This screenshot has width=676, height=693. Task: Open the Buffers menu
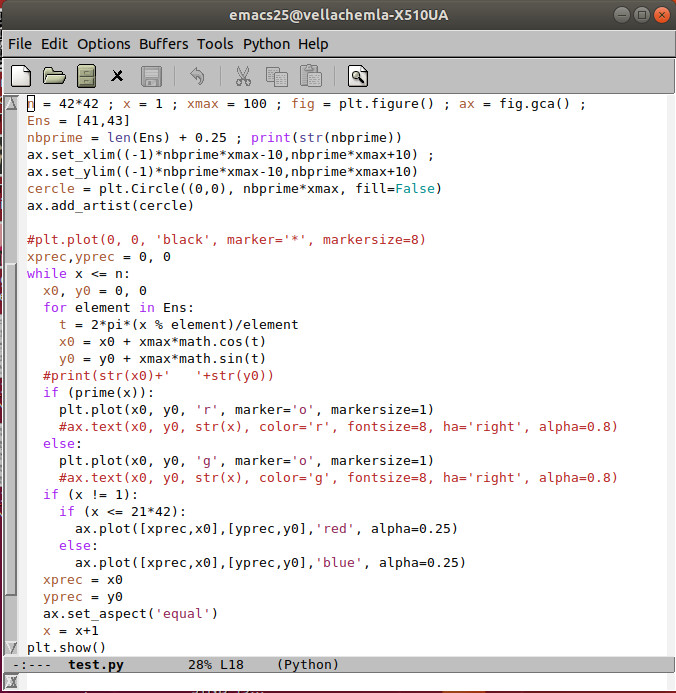pos(163,44)
